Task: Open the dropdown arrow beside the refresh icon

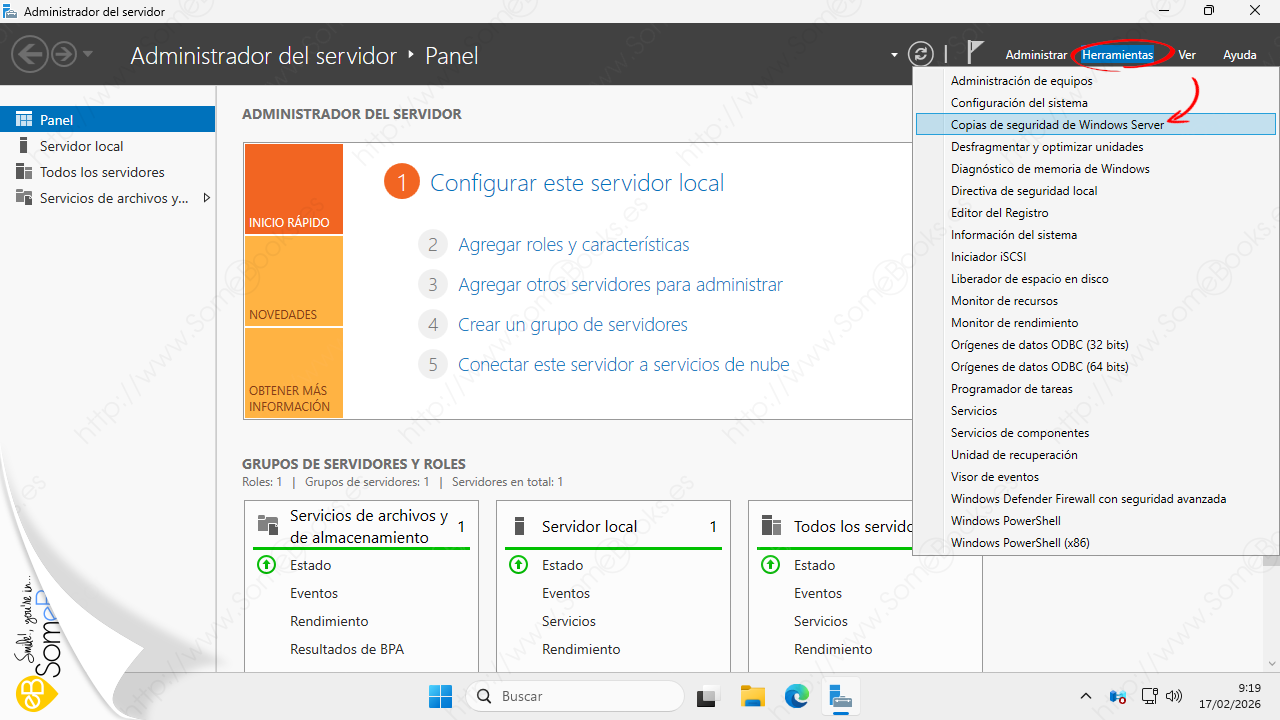Action: point(894,55)
